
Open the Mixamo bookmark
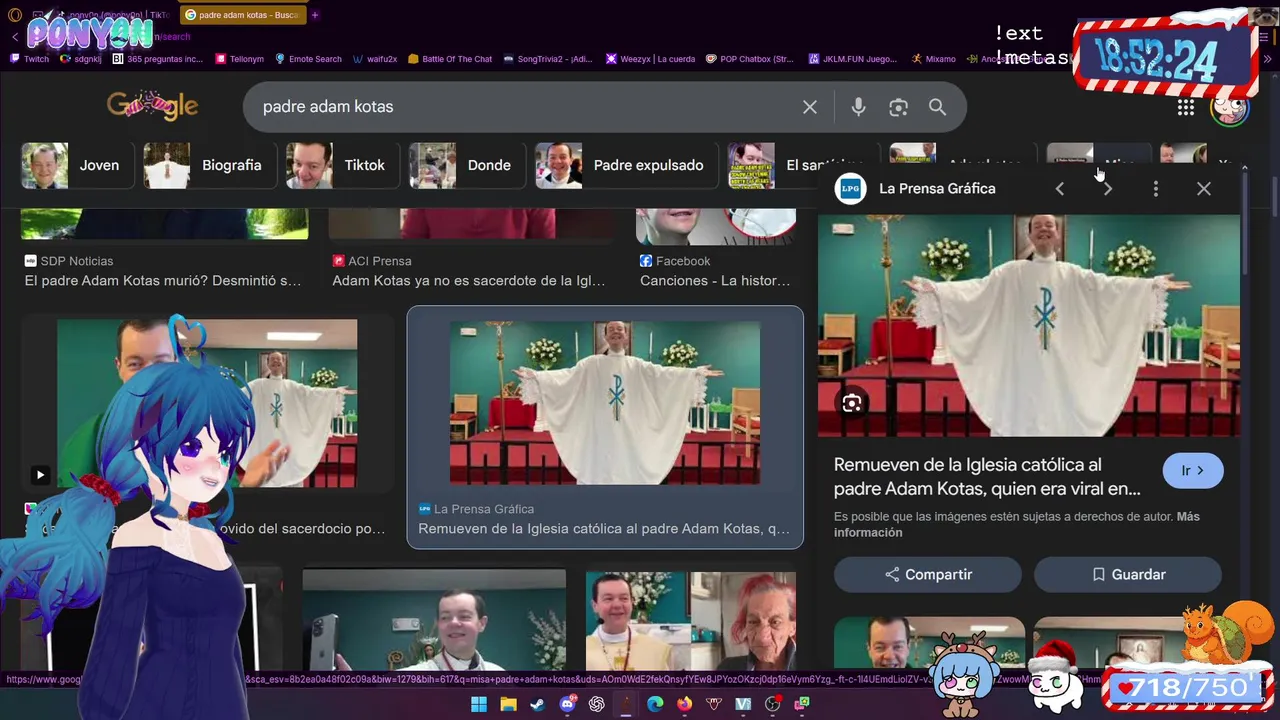point(933,59)
